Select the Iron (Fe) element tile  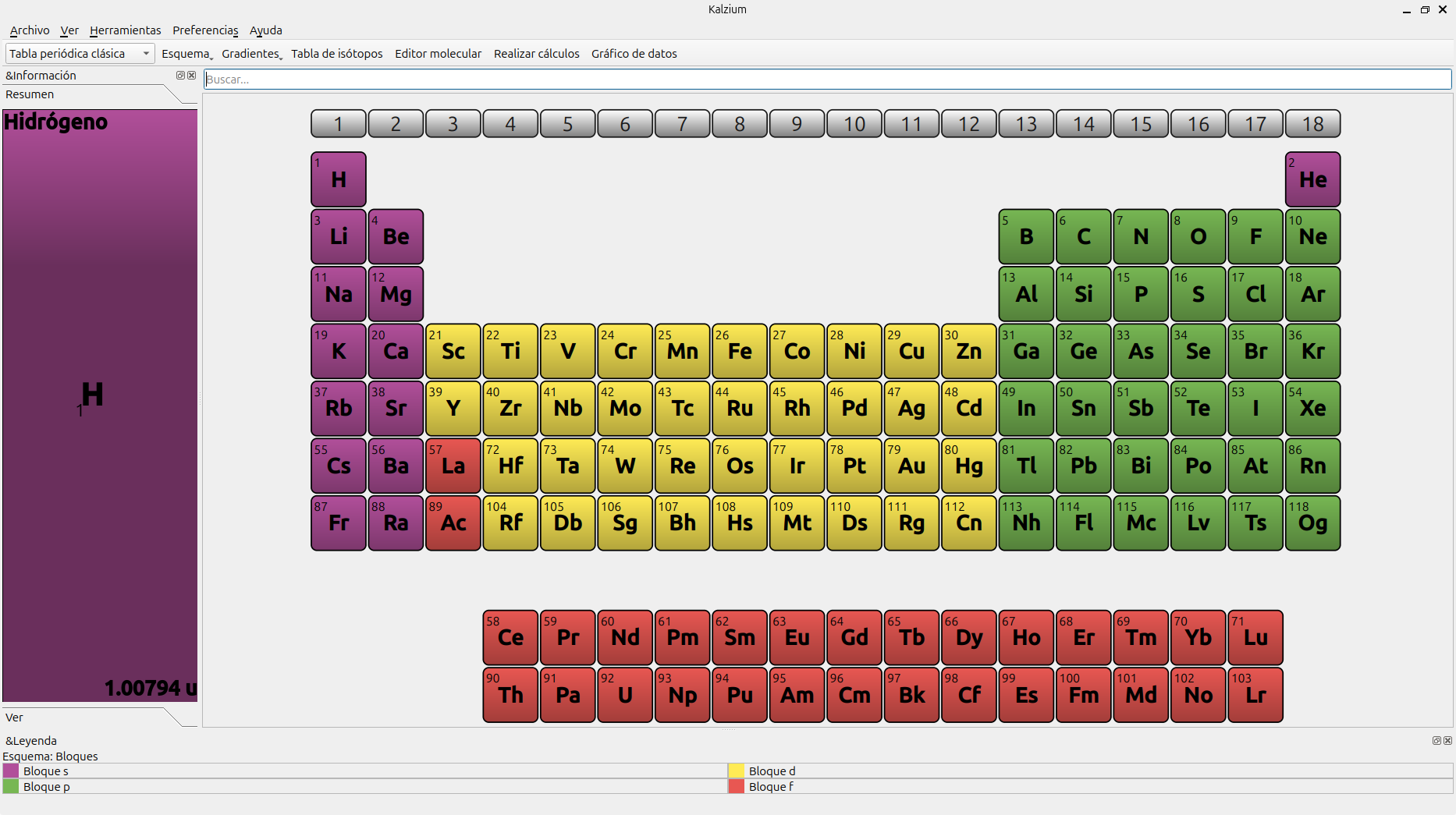(740, 351)
